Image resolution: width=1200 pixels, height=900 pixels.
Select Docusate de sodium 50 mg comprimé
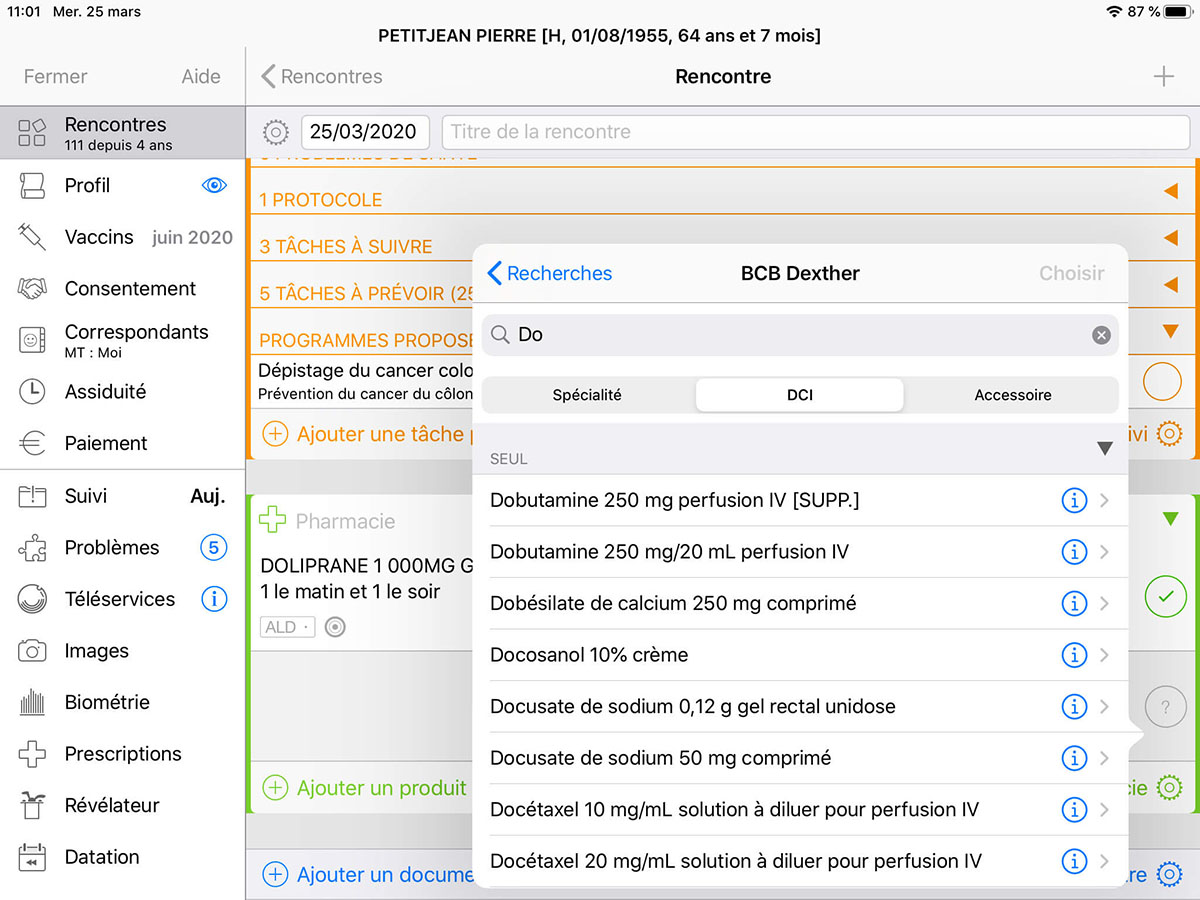click(660, 758)
